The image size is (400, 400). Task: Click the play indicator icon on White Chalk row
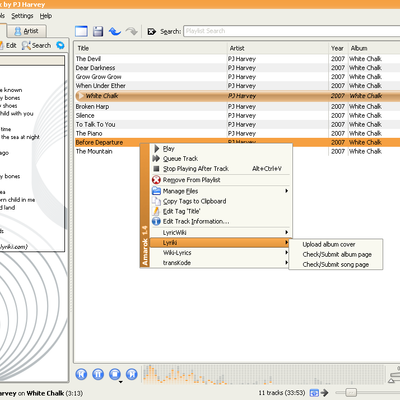[80, 96]
